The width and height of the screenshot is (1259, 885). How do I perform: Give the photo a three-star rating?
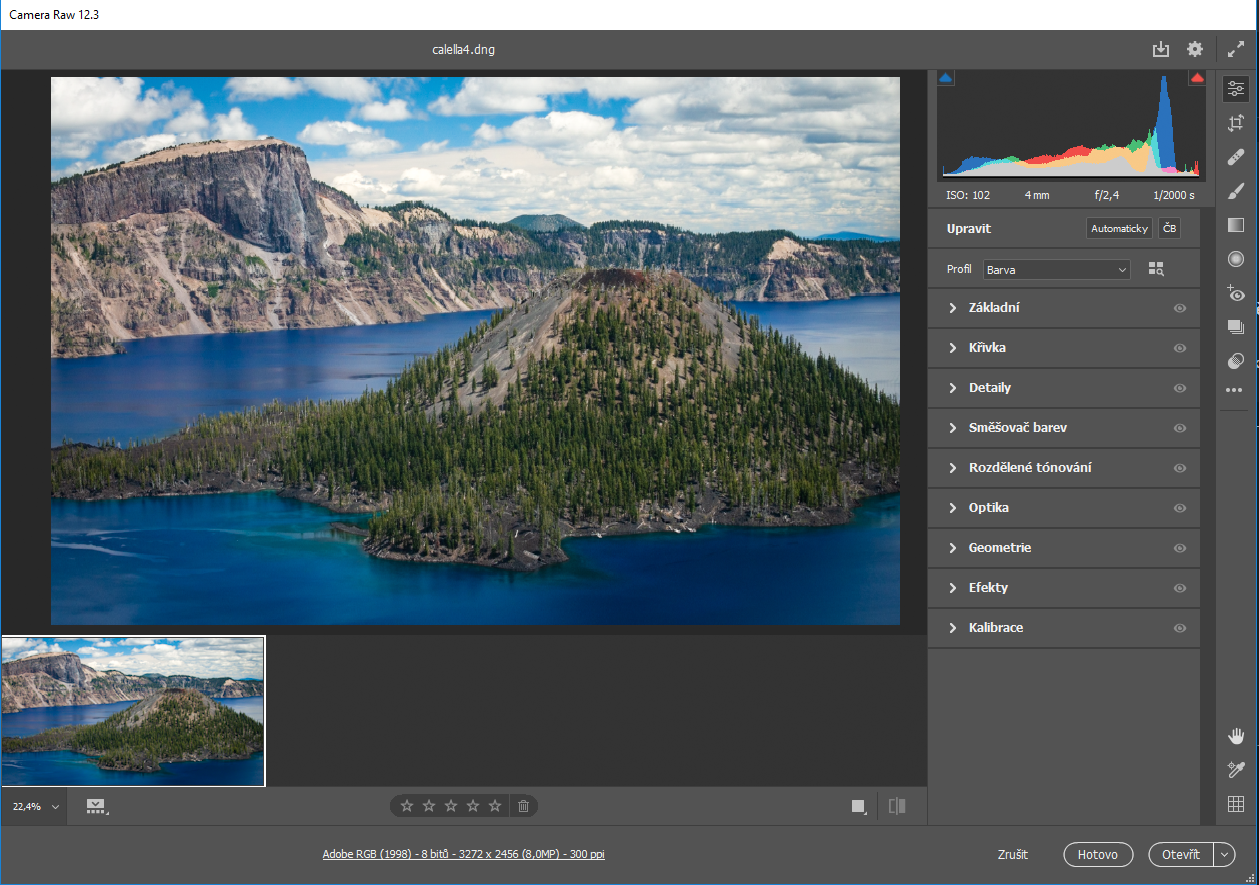(x=451, y=805)
